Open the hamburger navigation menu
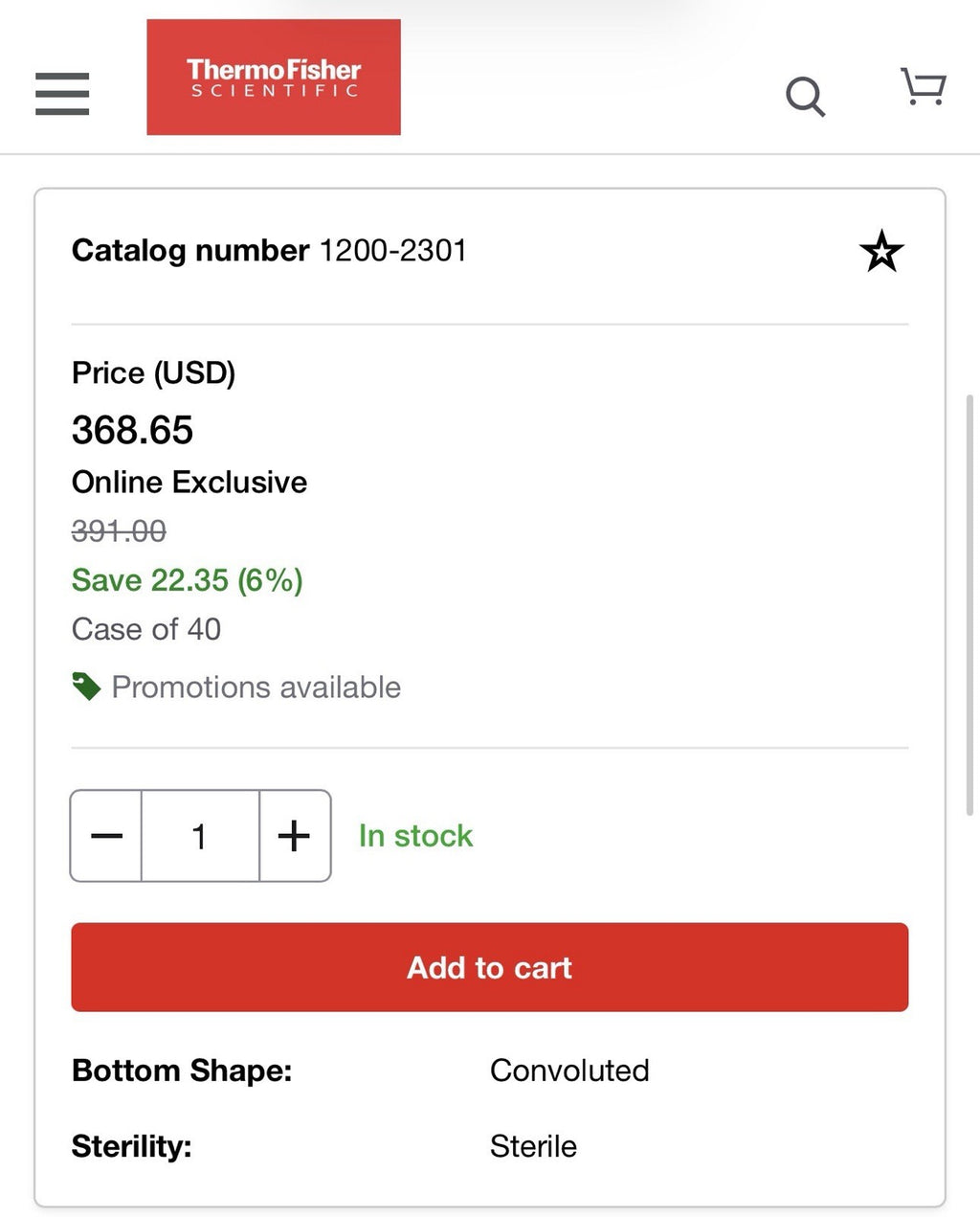This screenshot has width=980, height=1217. pyautogui.click(x=62, y=94)
